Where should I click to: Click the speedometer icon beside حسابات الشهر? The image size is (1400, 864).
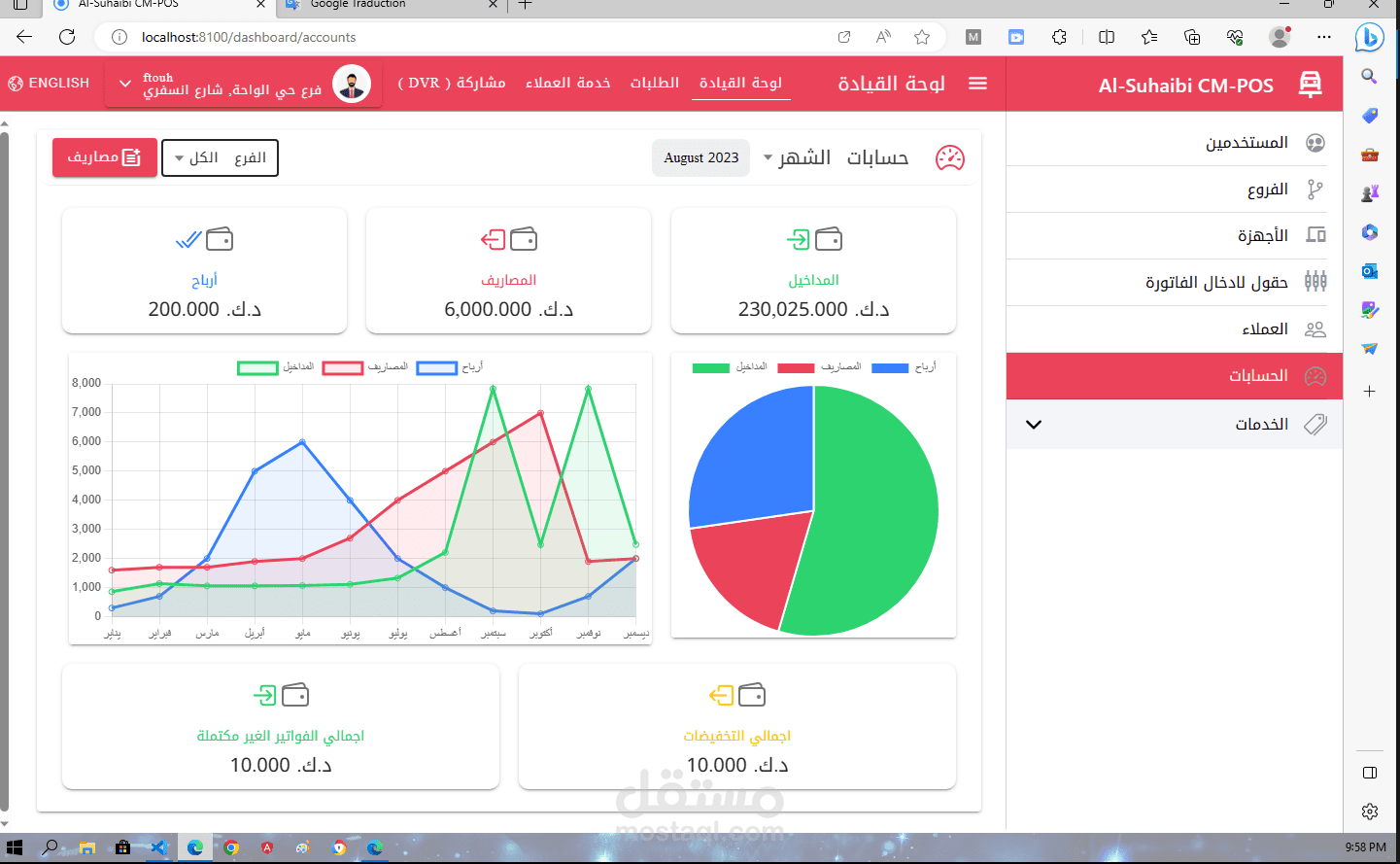[x=950, y=157]
